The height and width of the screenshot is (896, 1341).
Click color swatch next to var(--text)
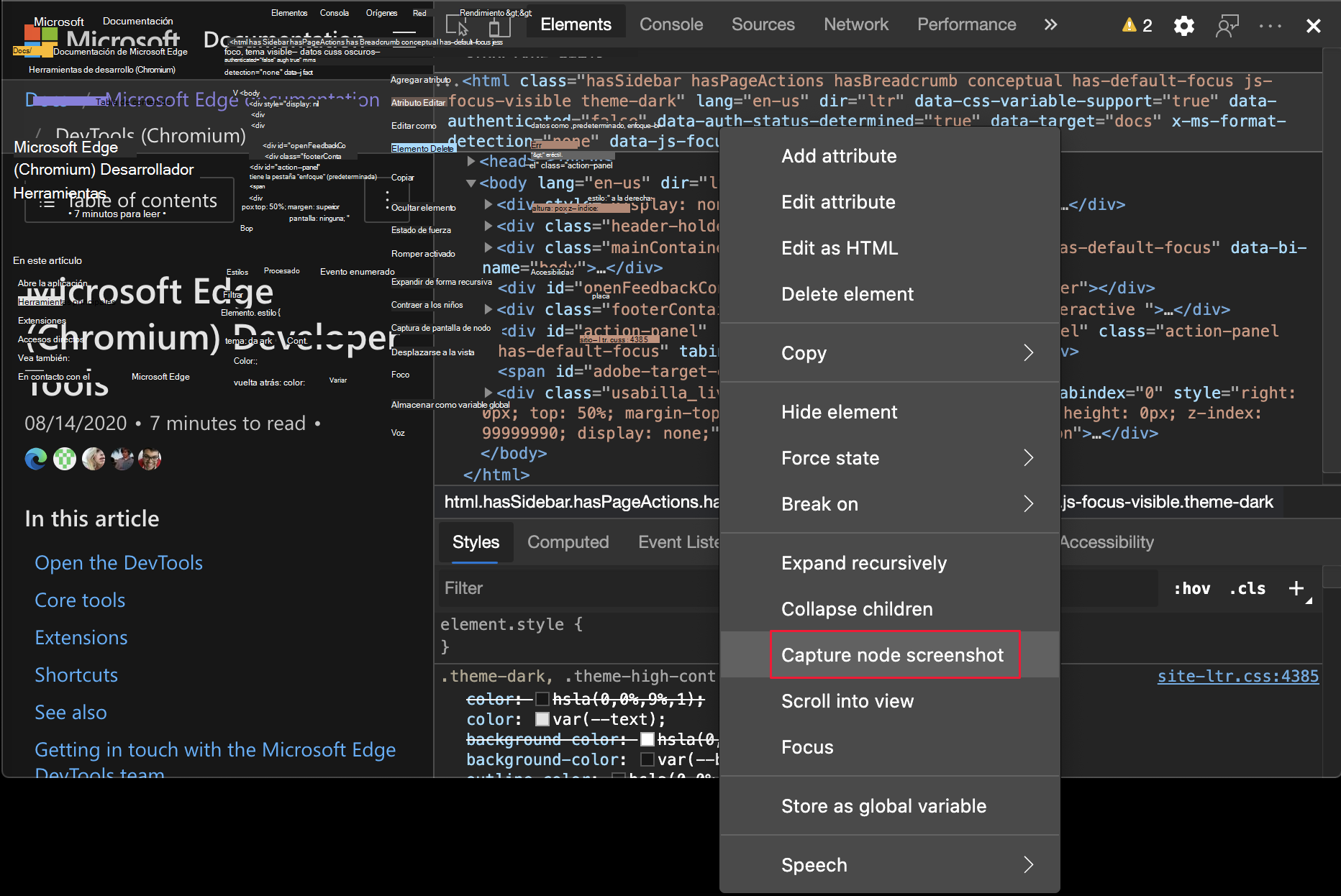tap(543, 719)
